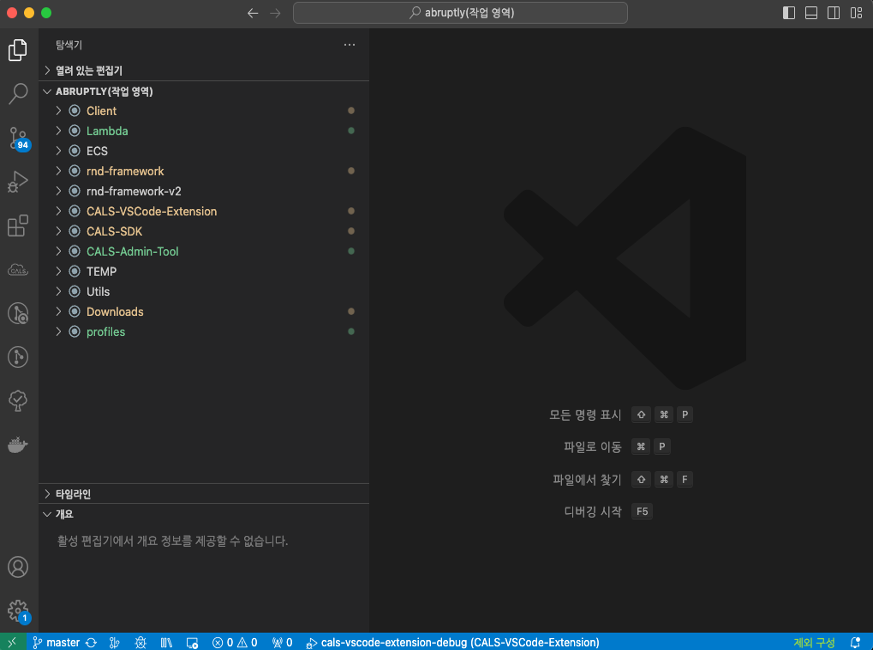Click the 모든 명령 표시 hint
Image resolution: width=874 pixels, height=650 pixels.
tap(585, 414)
